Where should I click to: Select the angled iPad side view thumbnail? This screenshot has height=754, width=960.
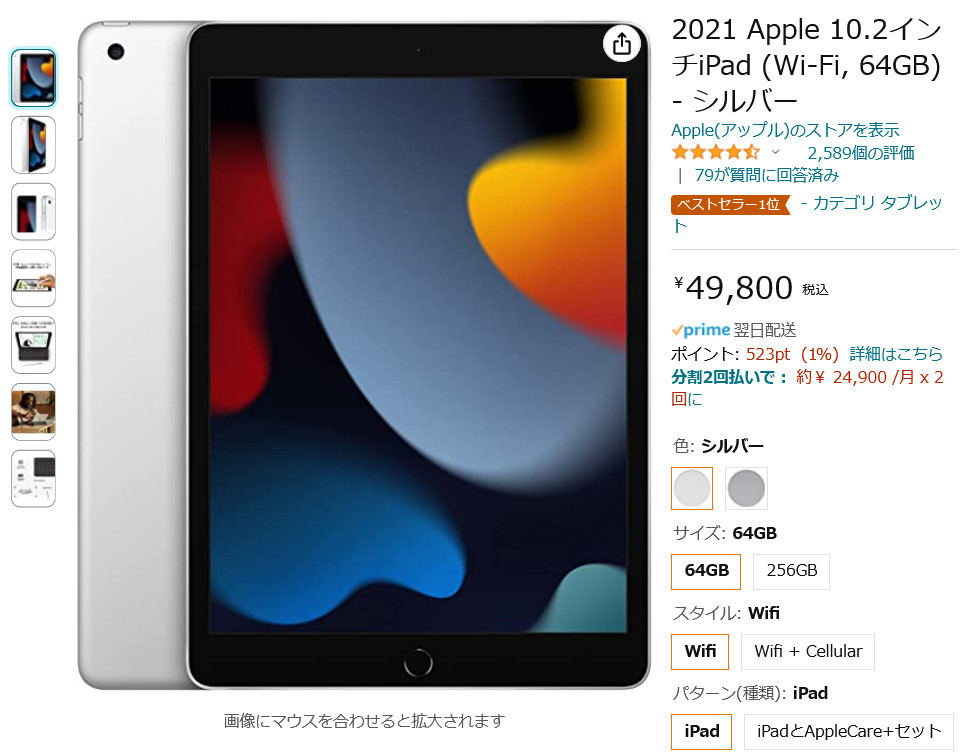(34, 145)
